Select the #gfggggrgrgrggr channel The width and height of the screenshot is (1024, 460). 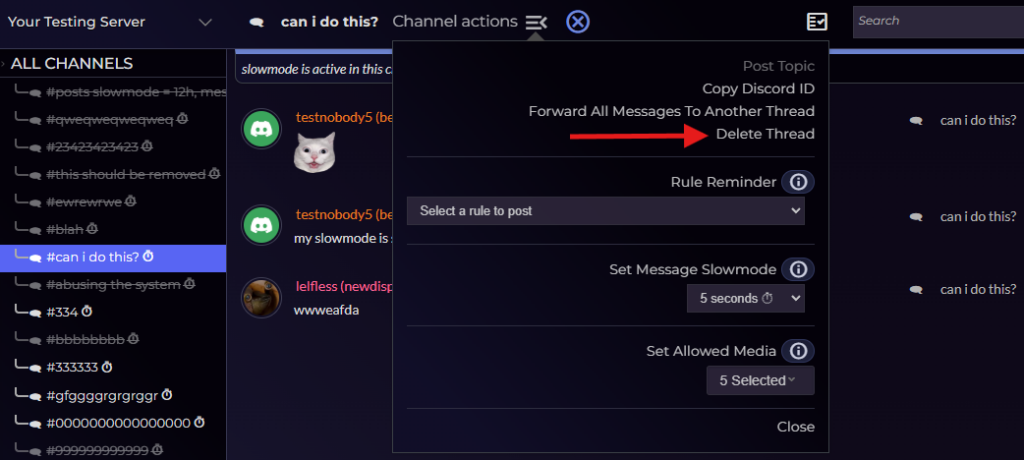(x=101, y=395)
